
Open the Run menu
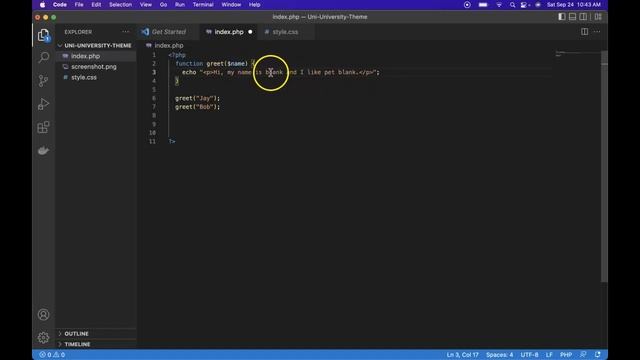tap(180, 5)
